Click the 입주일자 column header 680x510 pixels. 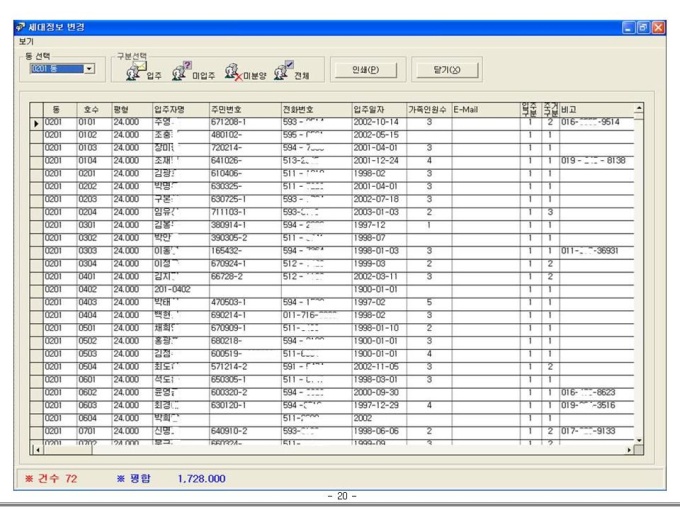coord(379,110)
